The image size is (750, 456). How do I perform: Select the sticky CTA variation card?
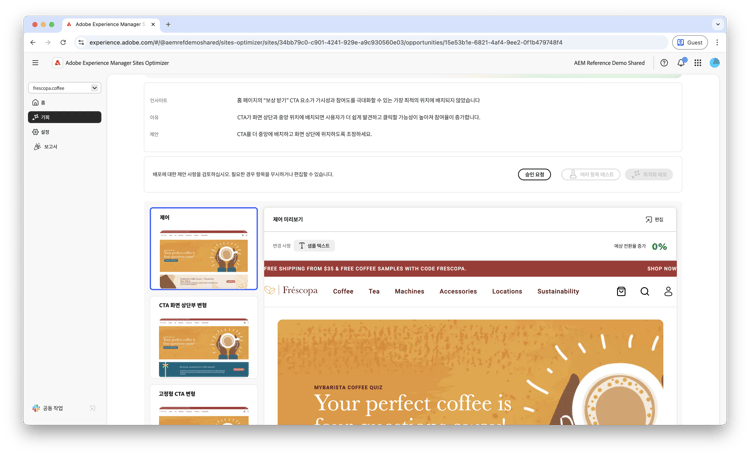point(204,405)
